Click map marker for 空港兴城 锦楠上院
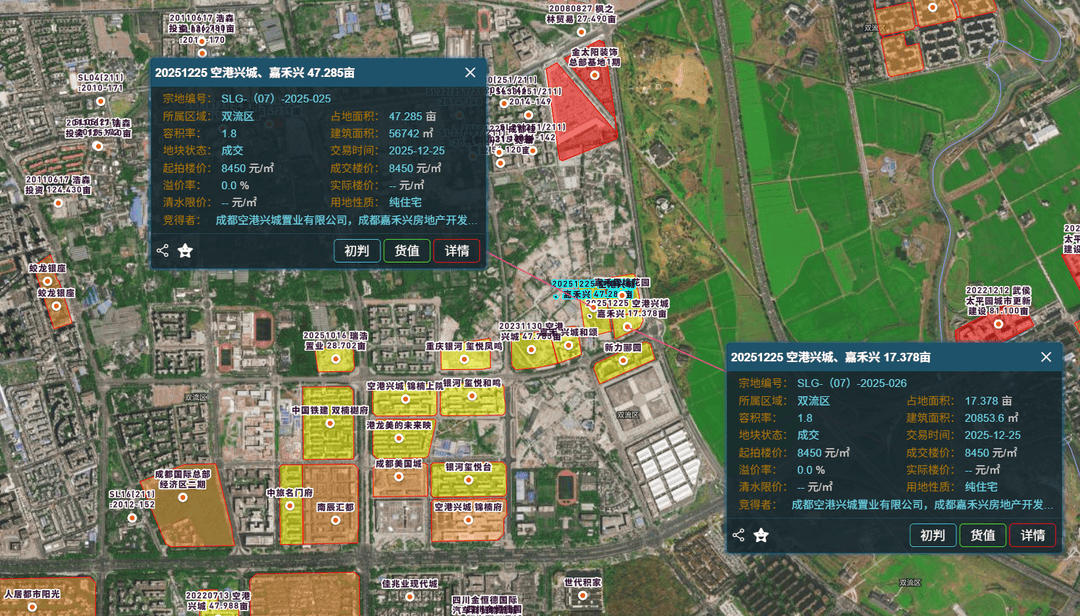 point(406,399)
